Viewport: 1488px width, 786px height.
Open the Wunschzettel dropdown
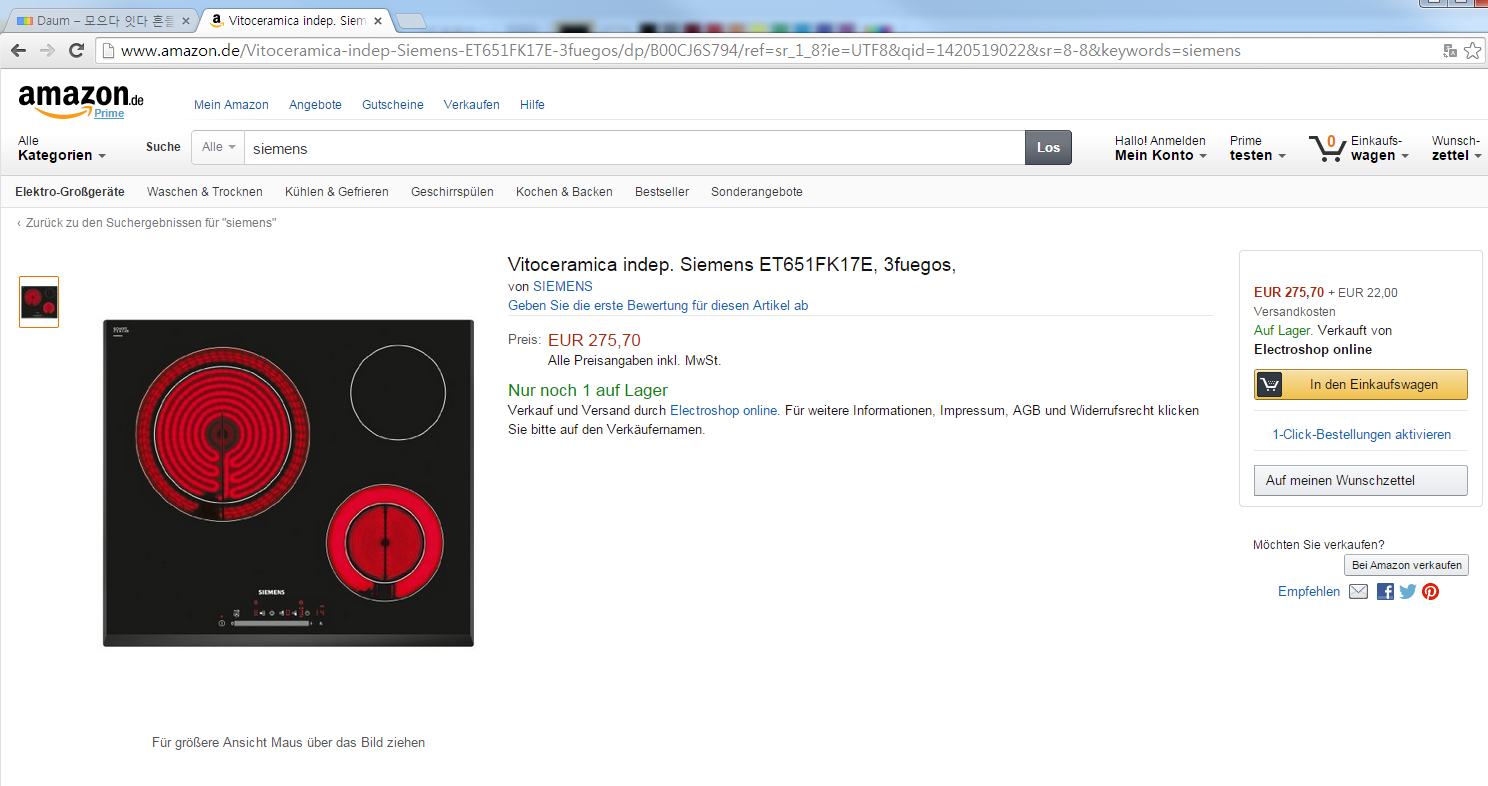click(1457, 148)
